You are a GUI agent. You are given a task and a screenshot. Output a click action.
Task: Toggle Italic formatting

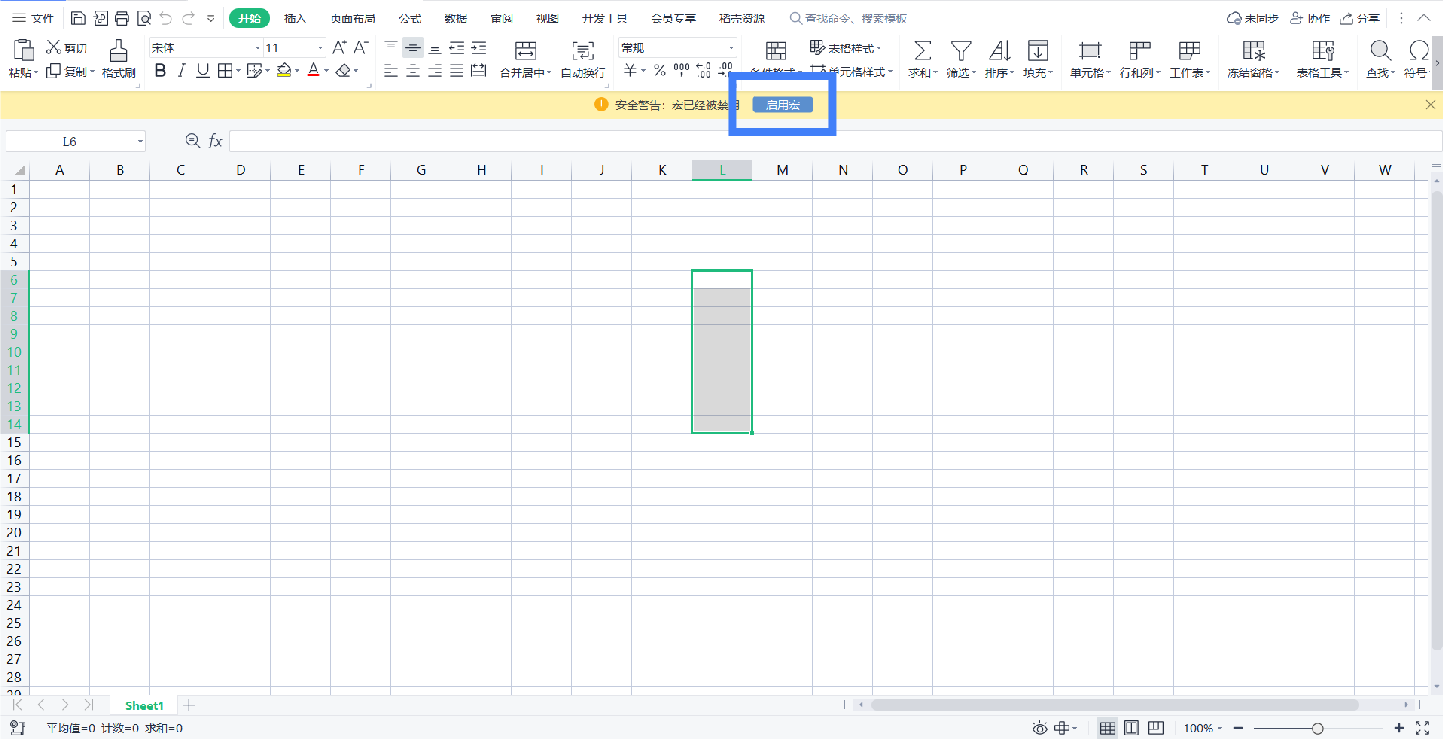[181, 71]
